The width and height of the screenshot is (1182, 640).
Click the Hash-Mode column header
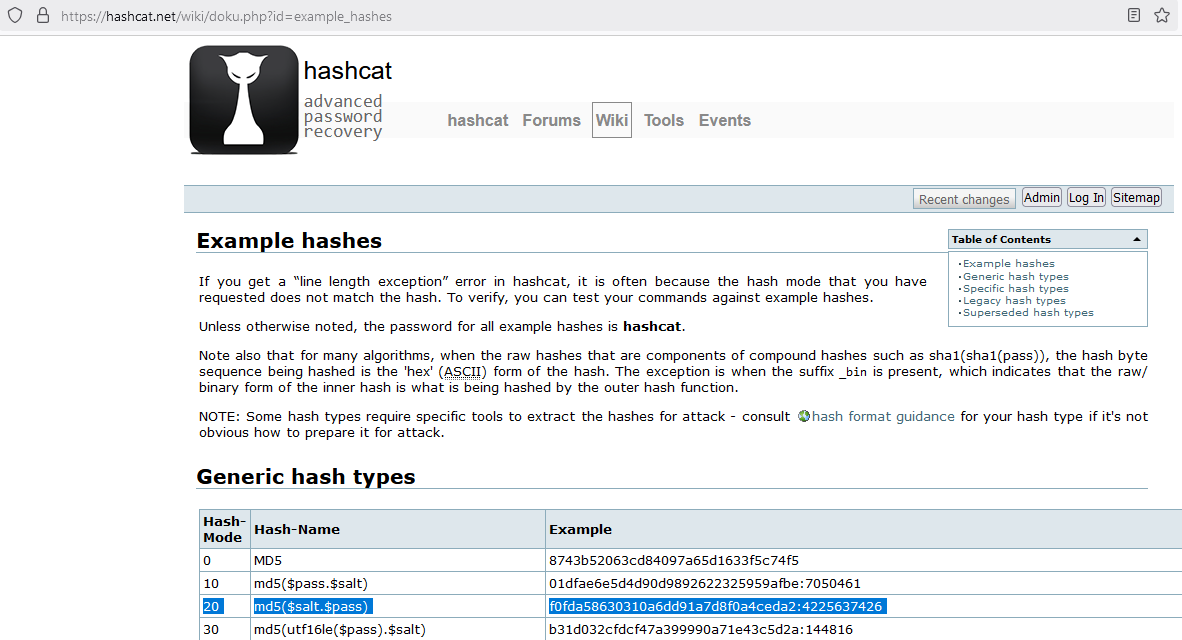click(225, 529)
